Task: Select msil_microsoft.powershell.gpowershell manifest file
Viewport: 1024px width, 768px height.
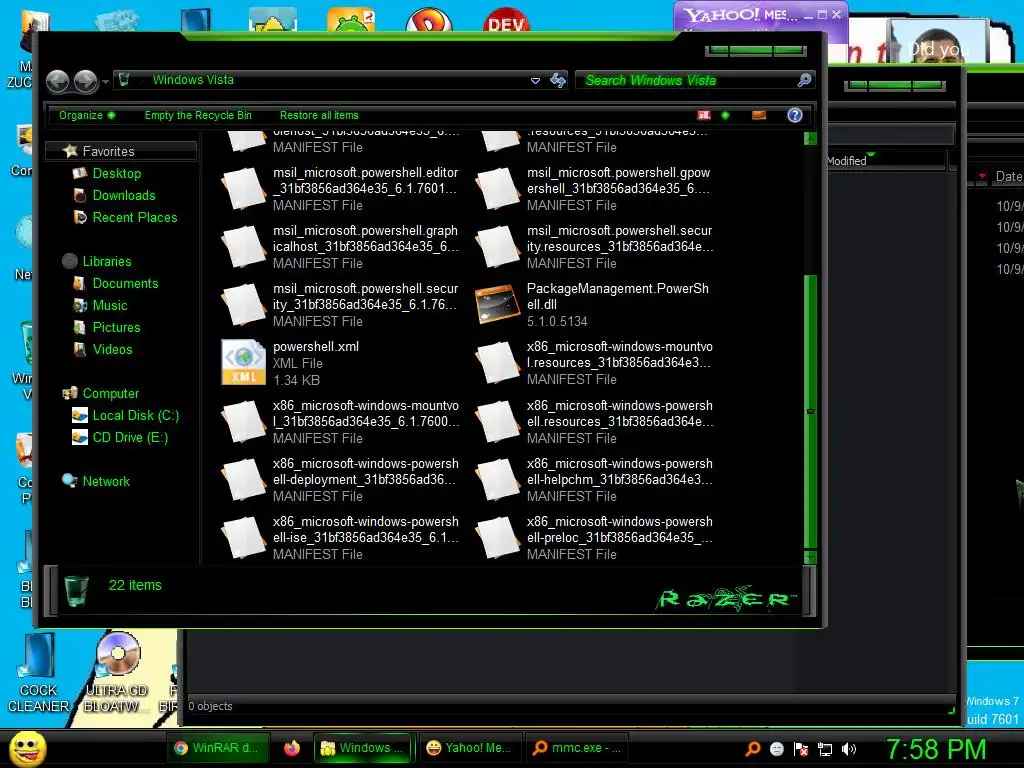Action: pos(595,189)
